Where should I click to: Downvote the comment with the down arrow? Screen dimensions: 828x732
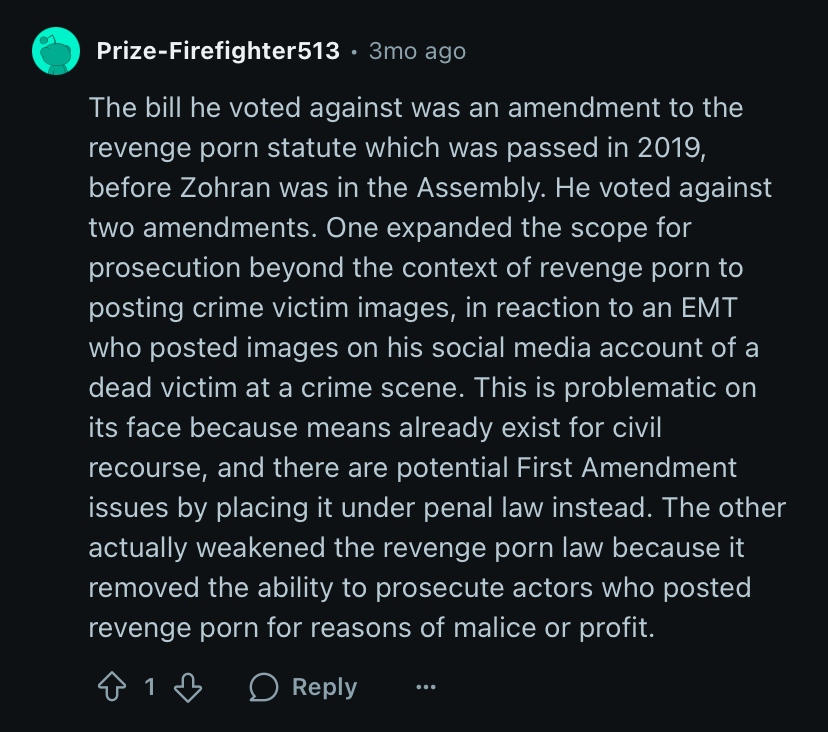(189, 687)
